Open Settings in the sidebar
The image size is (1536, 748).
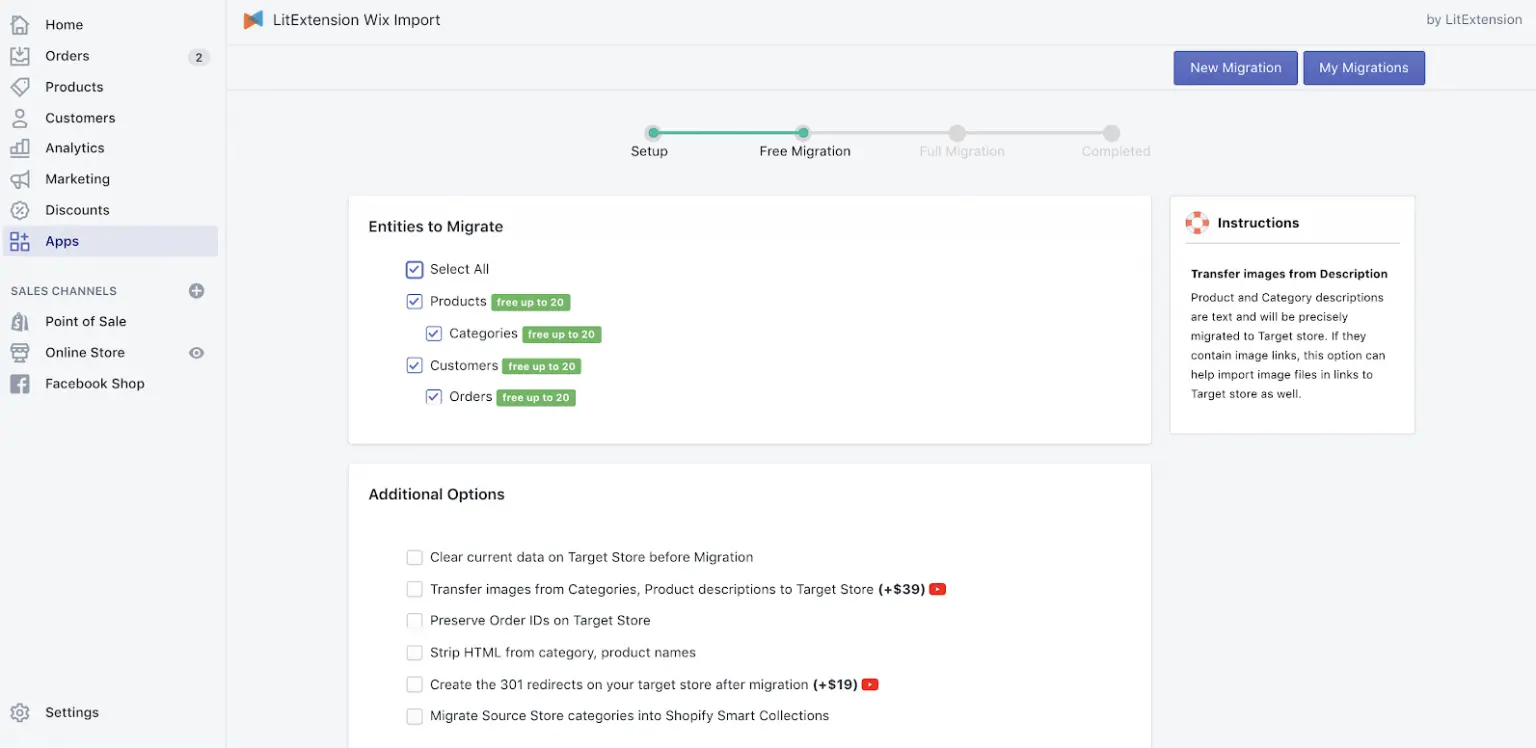pyautogui.click(x=72, y=713)
